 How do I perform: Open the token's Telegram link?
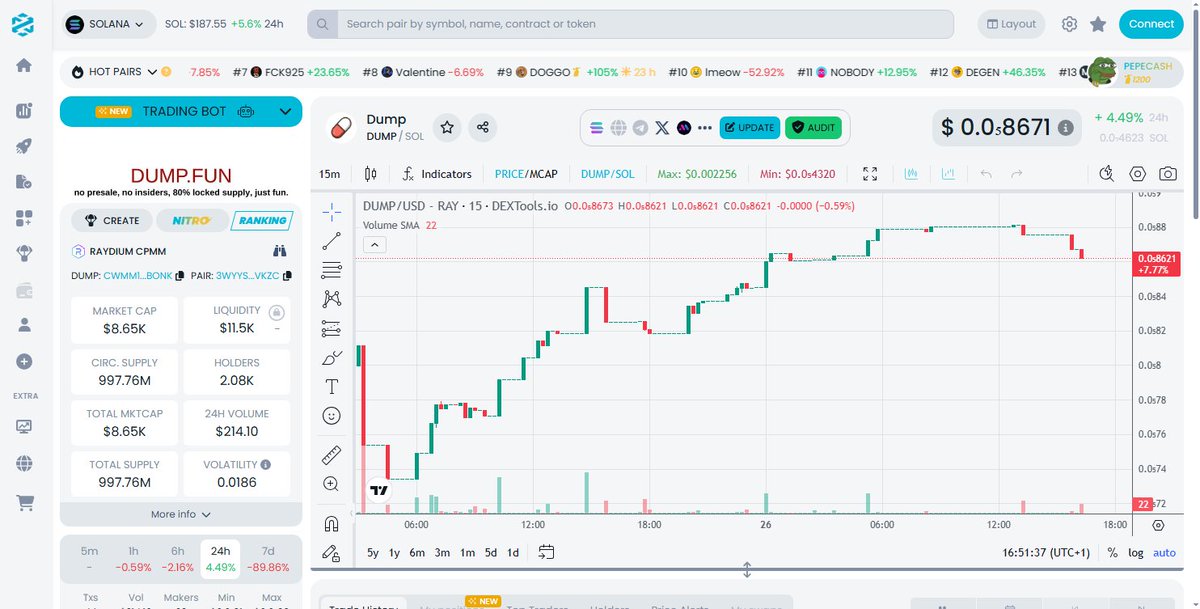point(640,128)
